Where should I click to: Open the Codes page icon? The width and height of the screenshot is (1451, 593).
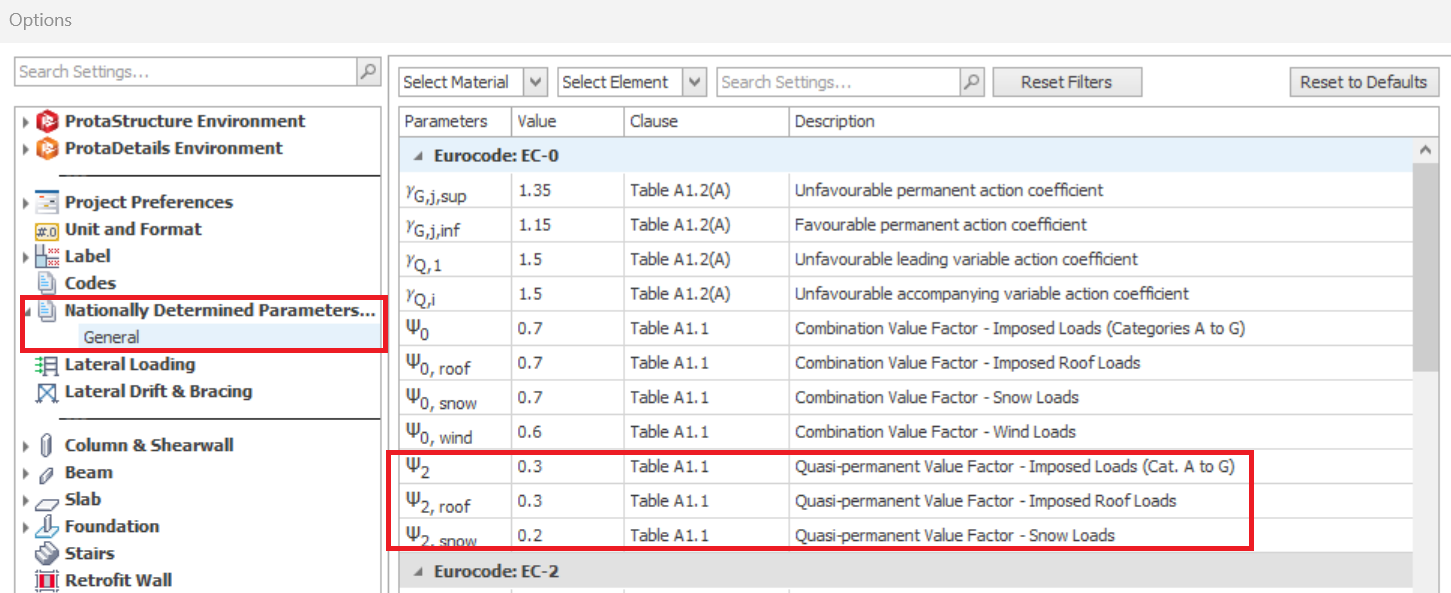click(x=47, y=284)
